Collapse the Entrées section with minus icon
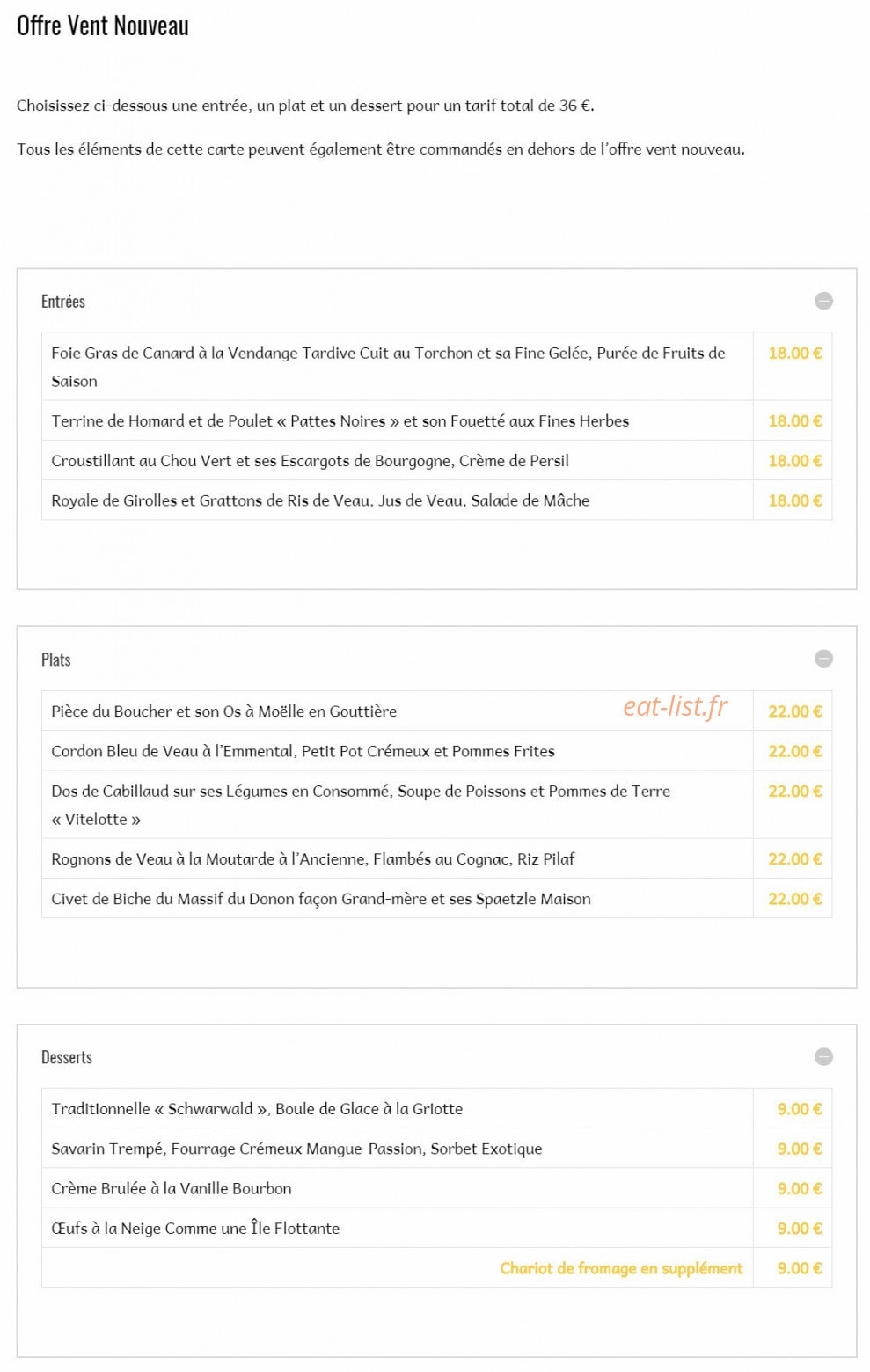This screenshot has height=1372, width=870. click(823, 301)
